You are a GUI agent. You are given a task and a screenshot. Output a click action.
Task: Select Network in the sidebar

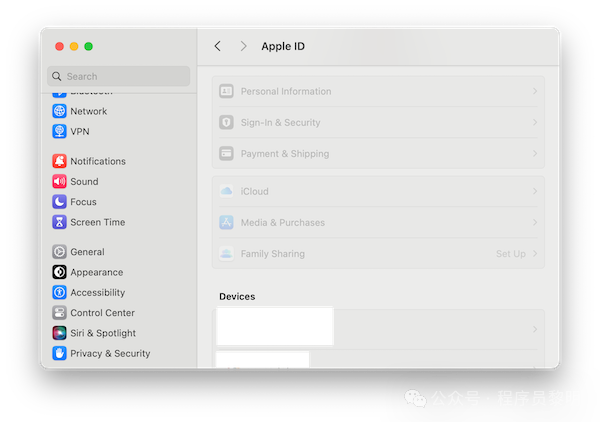tap(88, 111)
